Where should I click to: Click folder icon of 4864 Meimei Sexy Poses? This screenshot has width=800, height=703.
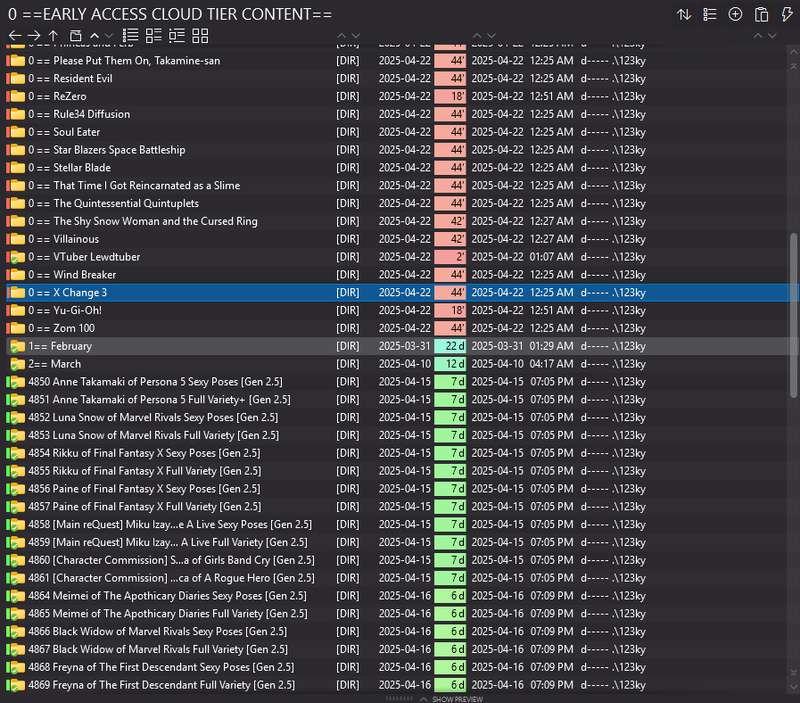[x=16, y=596]
